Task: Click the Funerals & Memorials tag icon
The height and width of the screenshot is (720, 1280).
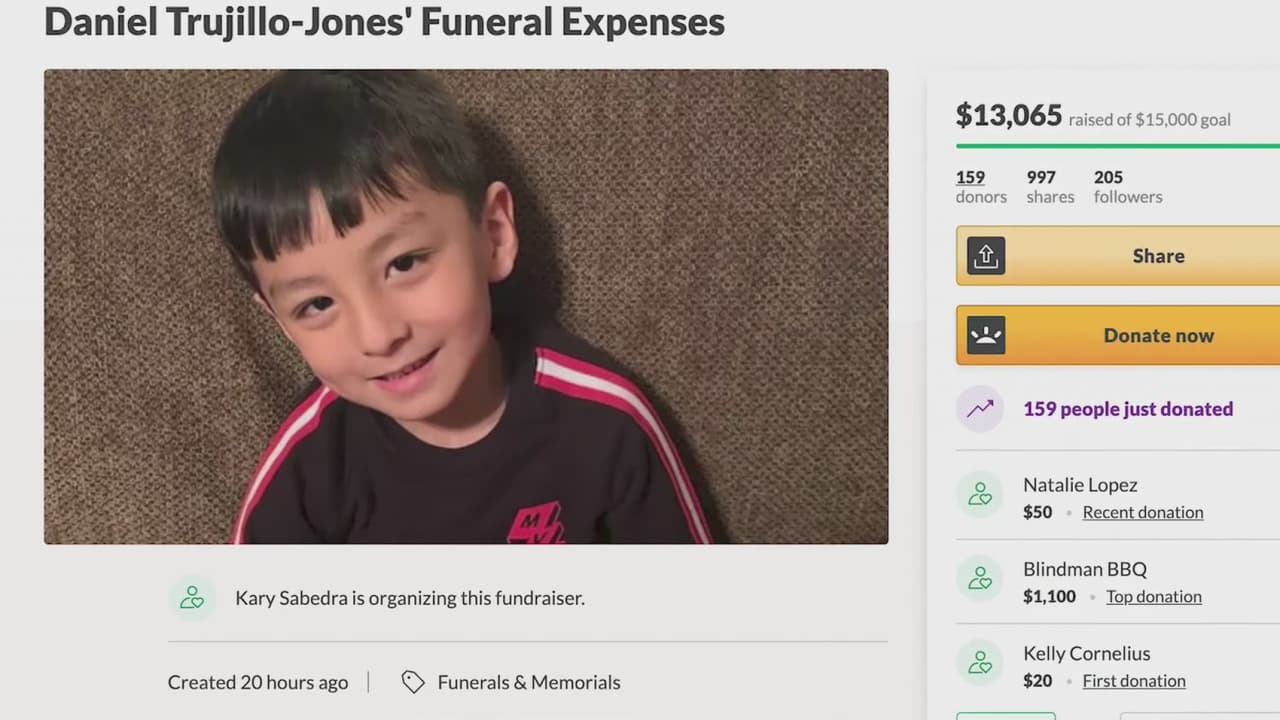Action: (413, 682)
